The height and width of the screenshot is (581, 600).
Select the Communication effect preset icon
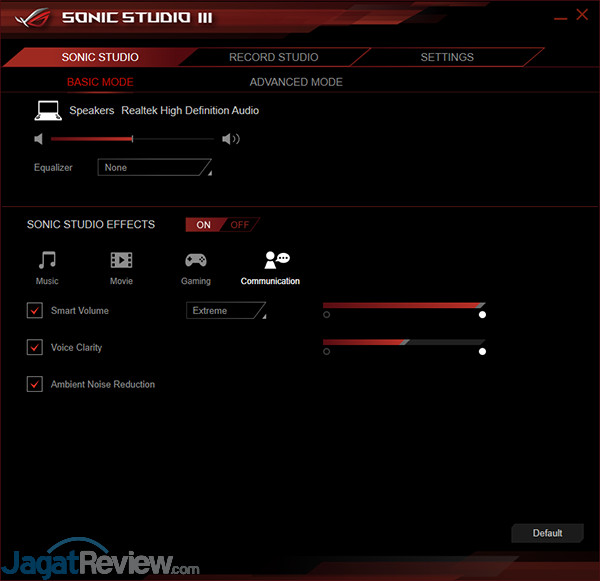pyautogui.click(x=277, y=260)
